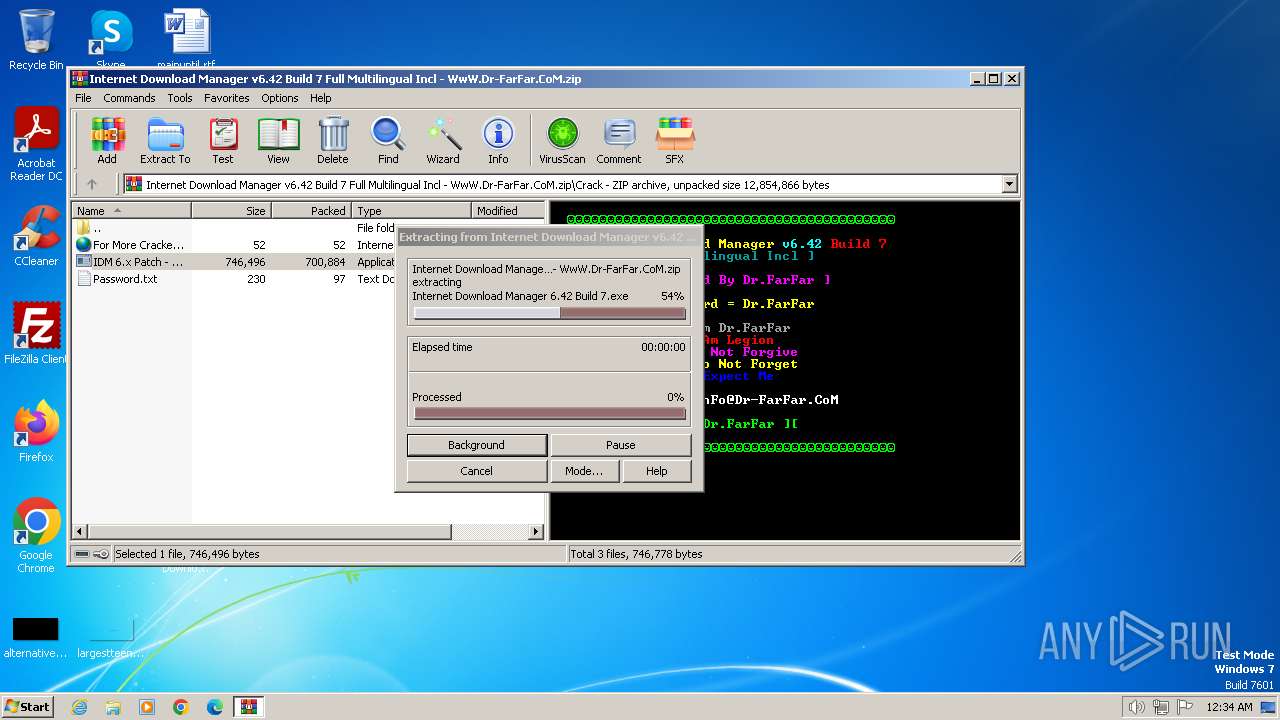Cancel the extraction
Image resolution: width=1280 pixels, height=720 pixels.
coord(477,471)
